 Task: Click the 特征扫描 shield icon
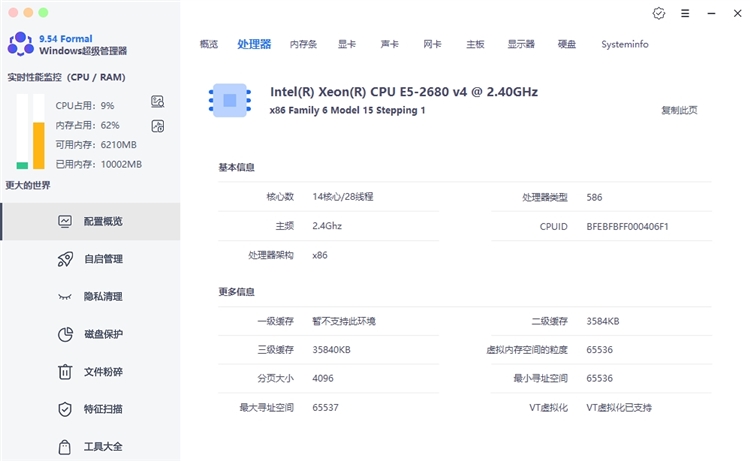pyautogui.click(x=65, y=409)
